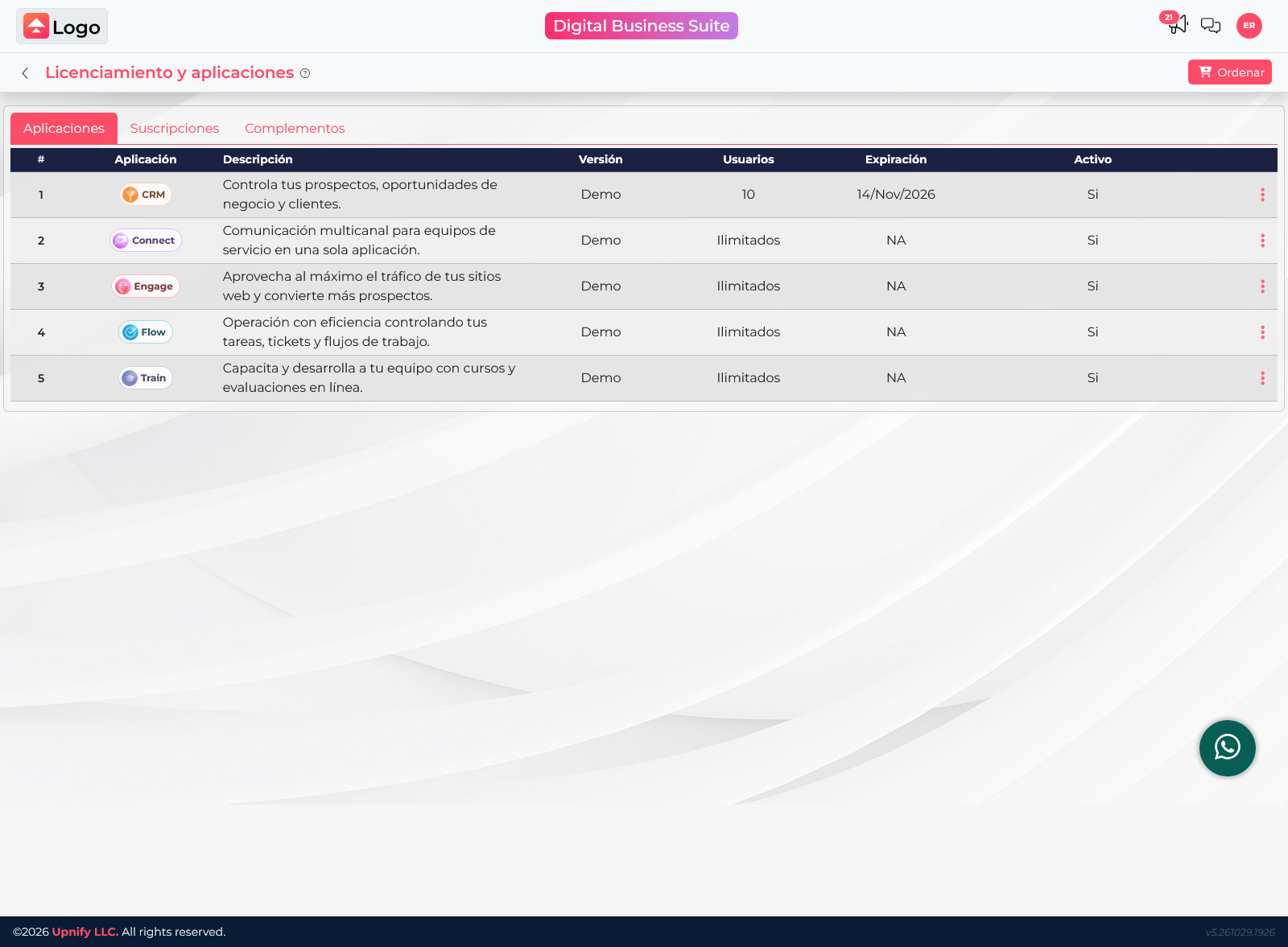1288x947 pixels.
Task: Click the 'Aprovecha al máximo' description text
Action: [x=361, y=286]
